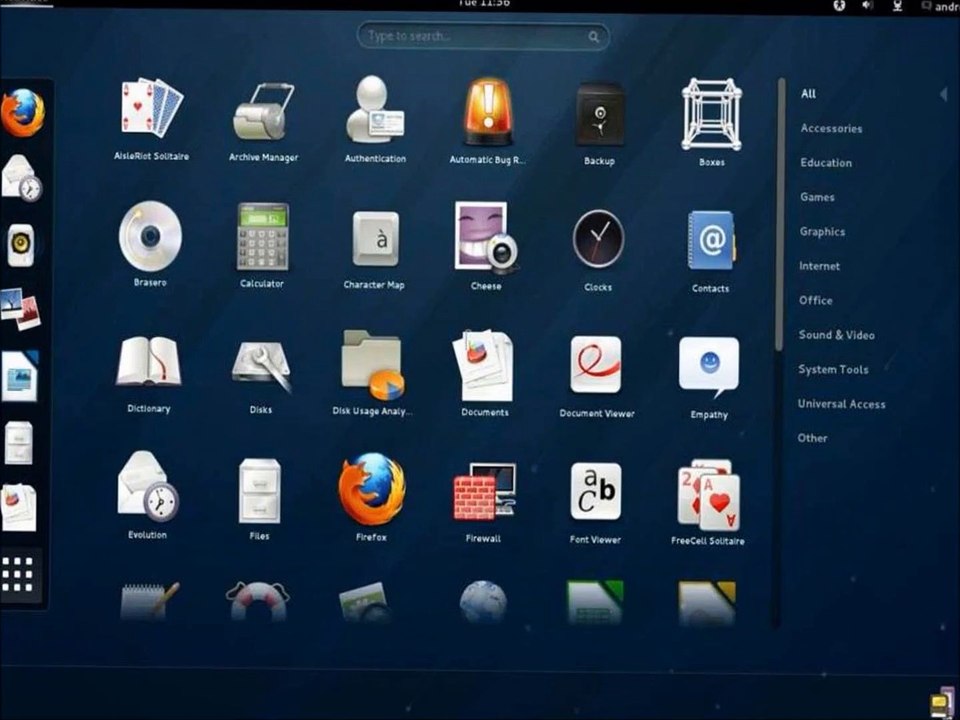The image size is (960, 720).
Task: Open the accessibility menu in top bar
Action: [x=839, y=6]
